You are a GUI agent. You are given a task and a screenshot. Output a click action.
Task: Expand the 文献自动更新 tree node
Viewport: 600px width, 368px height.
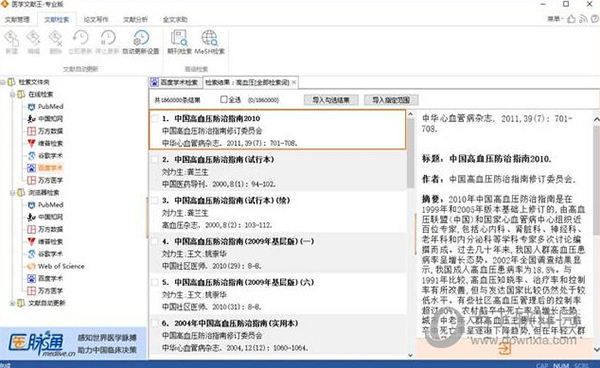[13, 303]
